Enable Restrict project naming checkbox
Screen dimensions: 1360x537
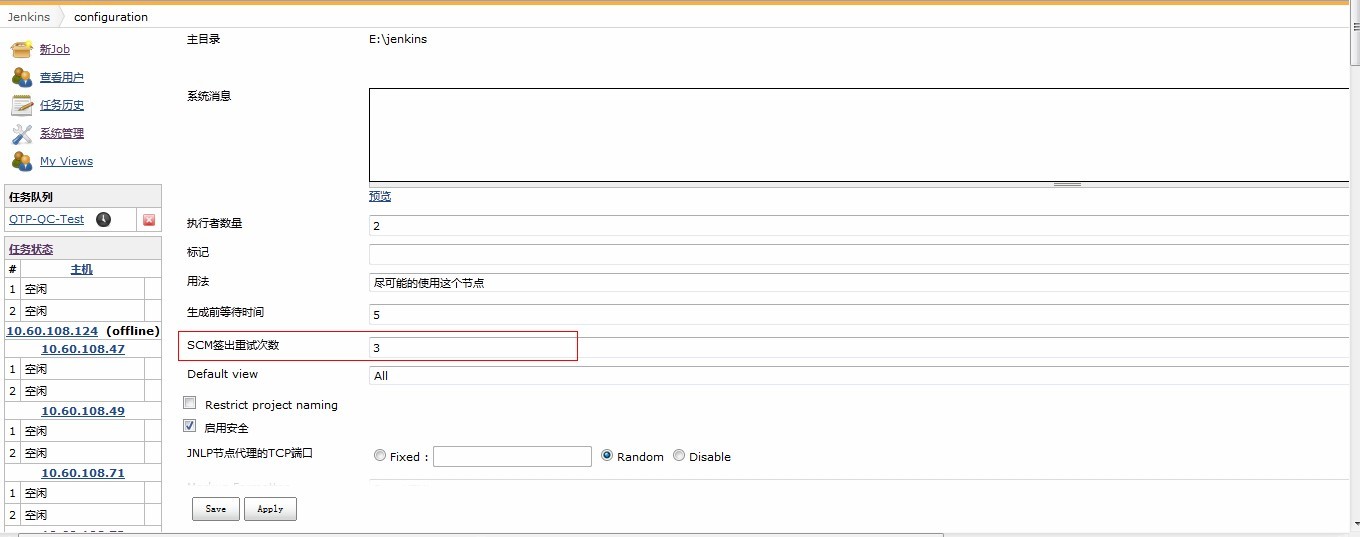[190, 404]
